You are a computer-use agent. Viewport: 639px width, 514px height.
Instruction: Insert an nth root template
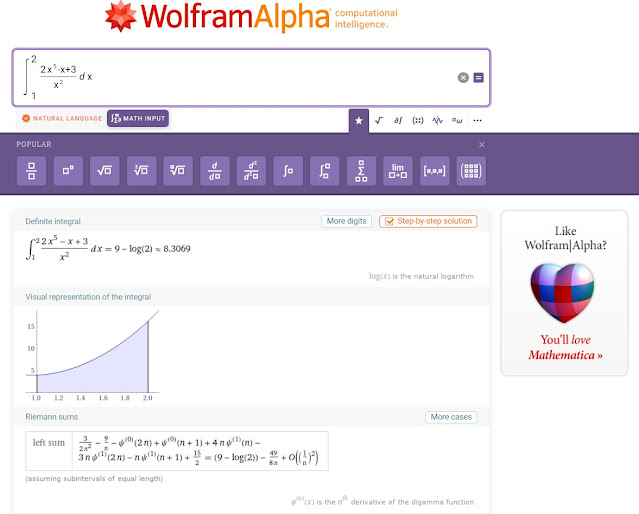point(178,171)
